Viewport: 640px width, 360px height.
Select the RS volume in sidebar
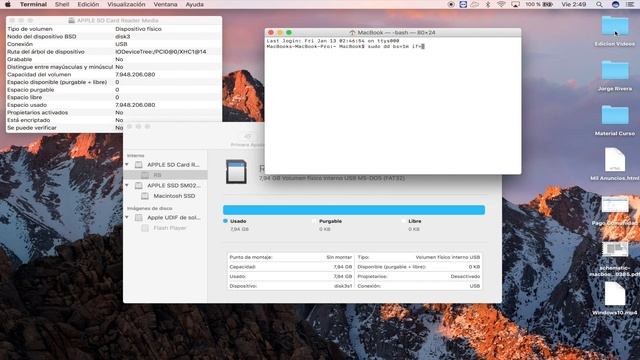[x=165, y=175]
